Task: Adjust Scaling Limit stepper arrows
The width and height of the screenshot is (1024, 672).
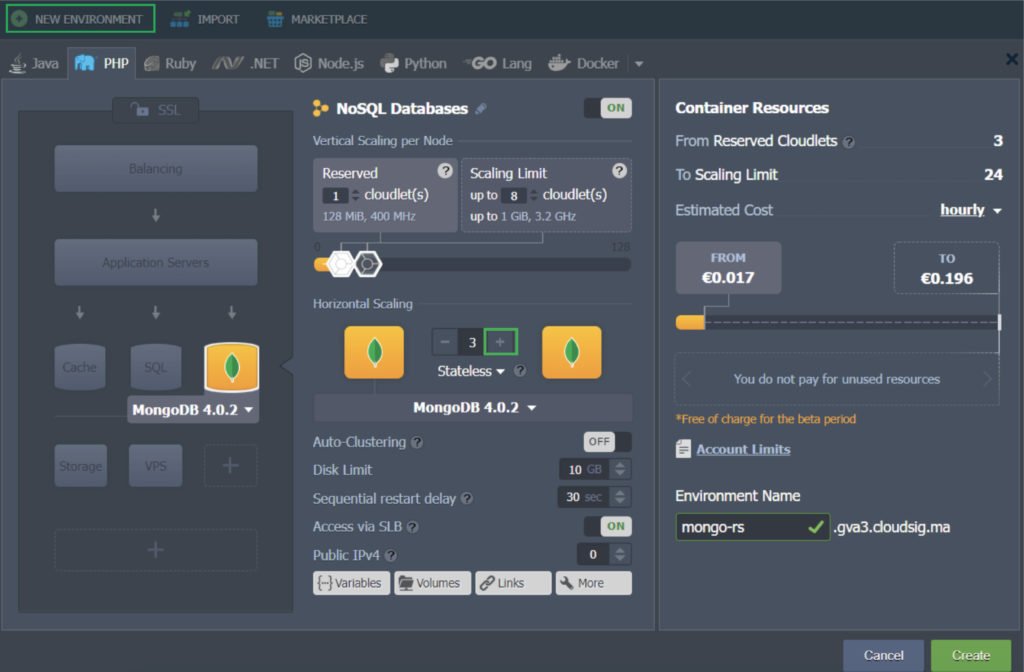Action: pyautogui.click(x=534, y=195)
